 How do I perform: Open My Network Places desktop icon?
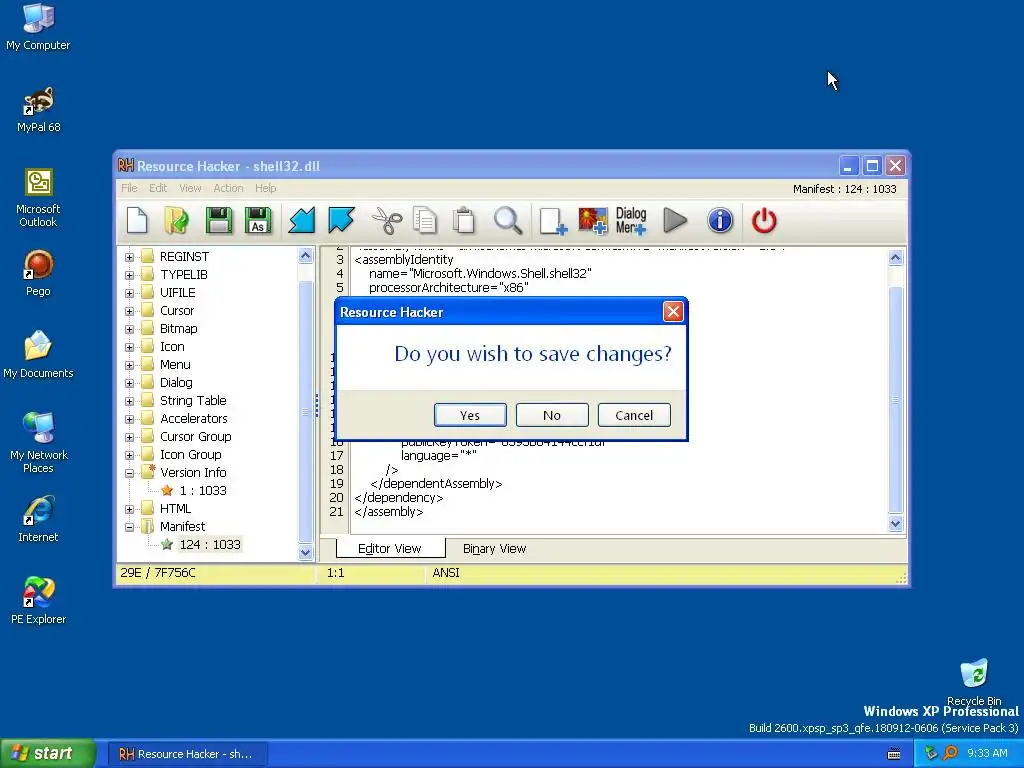[x=39, y=443]
